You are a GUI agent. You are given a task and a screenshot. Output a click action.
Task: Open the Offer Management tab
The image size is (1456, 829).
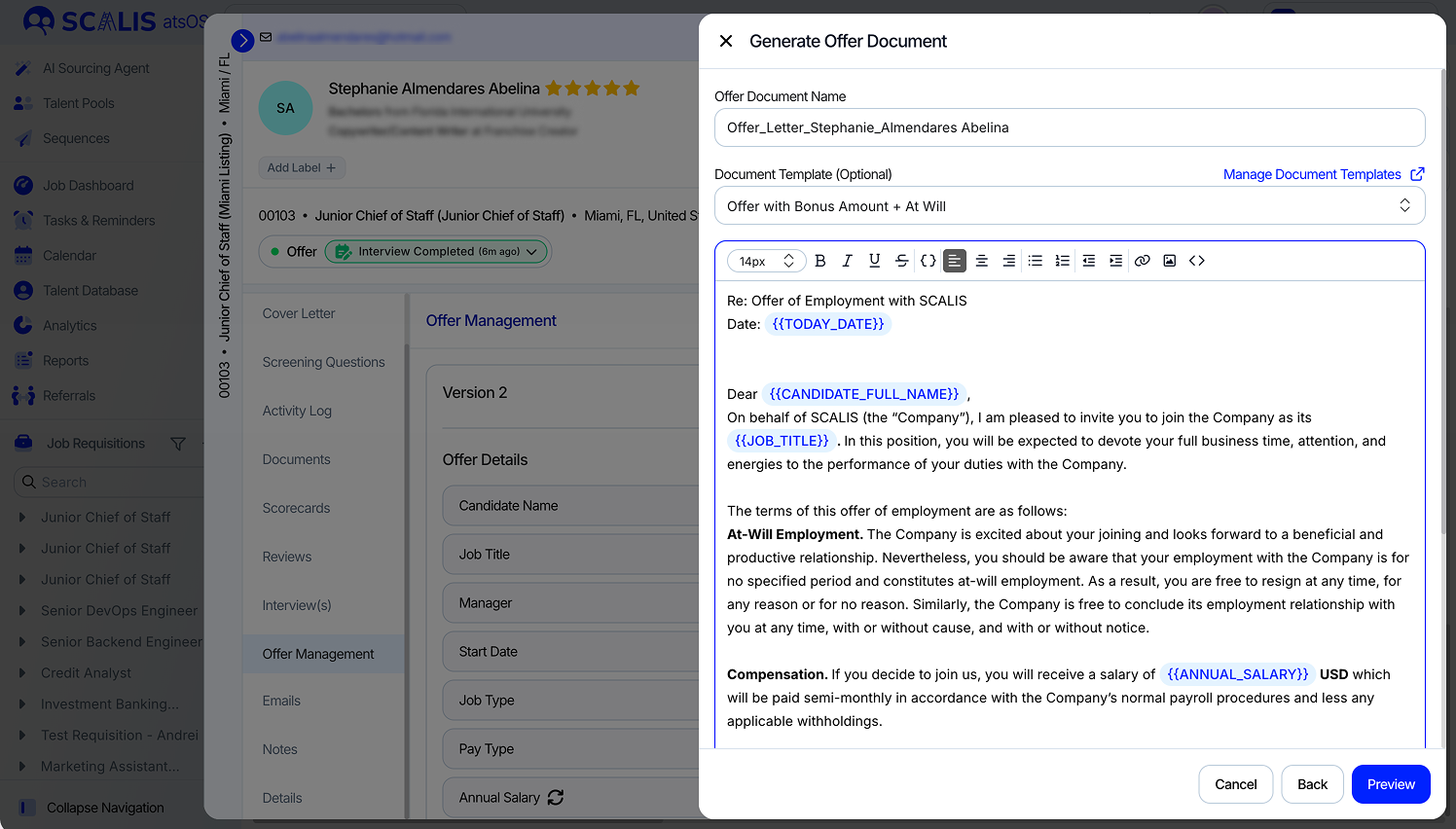318,654
